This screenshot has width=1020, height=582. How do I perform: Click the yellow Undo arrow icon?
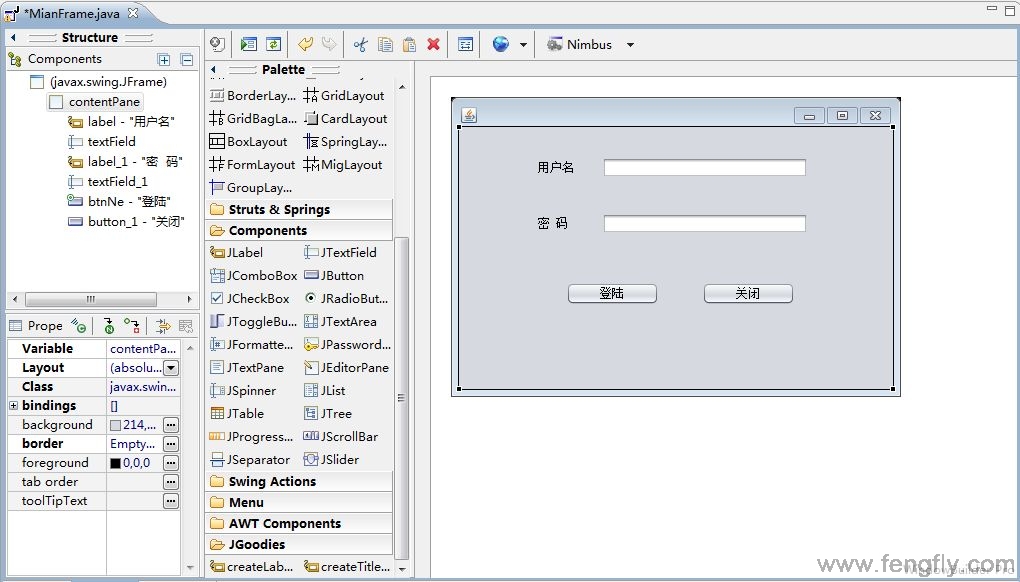(306, 44)
